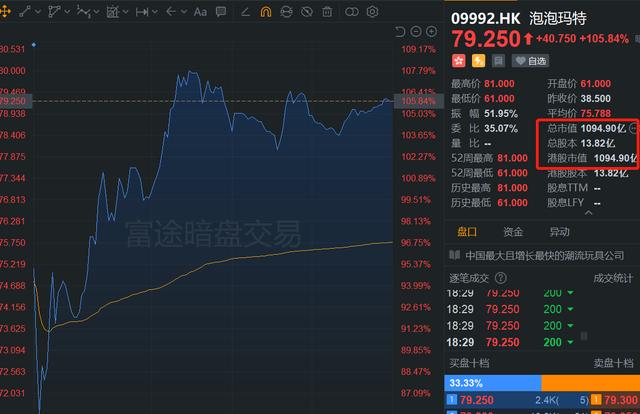Open the polygon shape tool dropdown arrow

[67, 12]
